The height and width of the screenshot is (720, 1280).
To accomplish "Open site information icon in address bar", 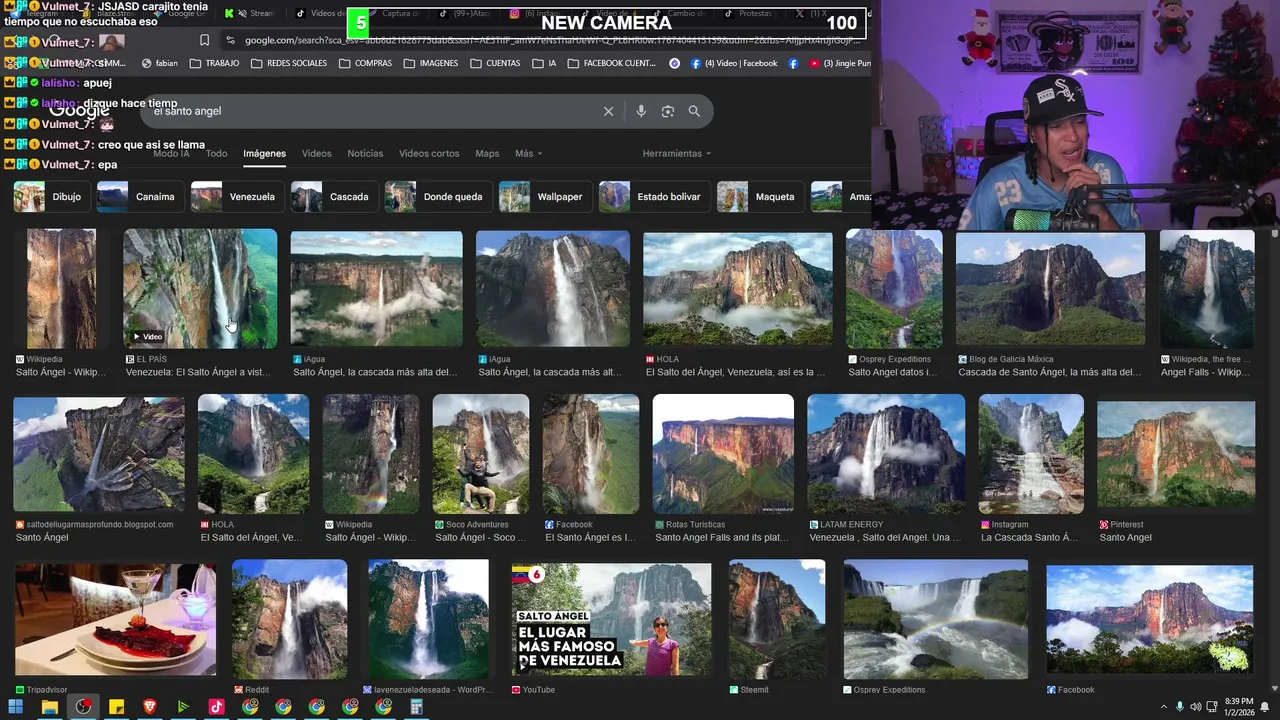I will pyautogui.click(x=231, y=40).
